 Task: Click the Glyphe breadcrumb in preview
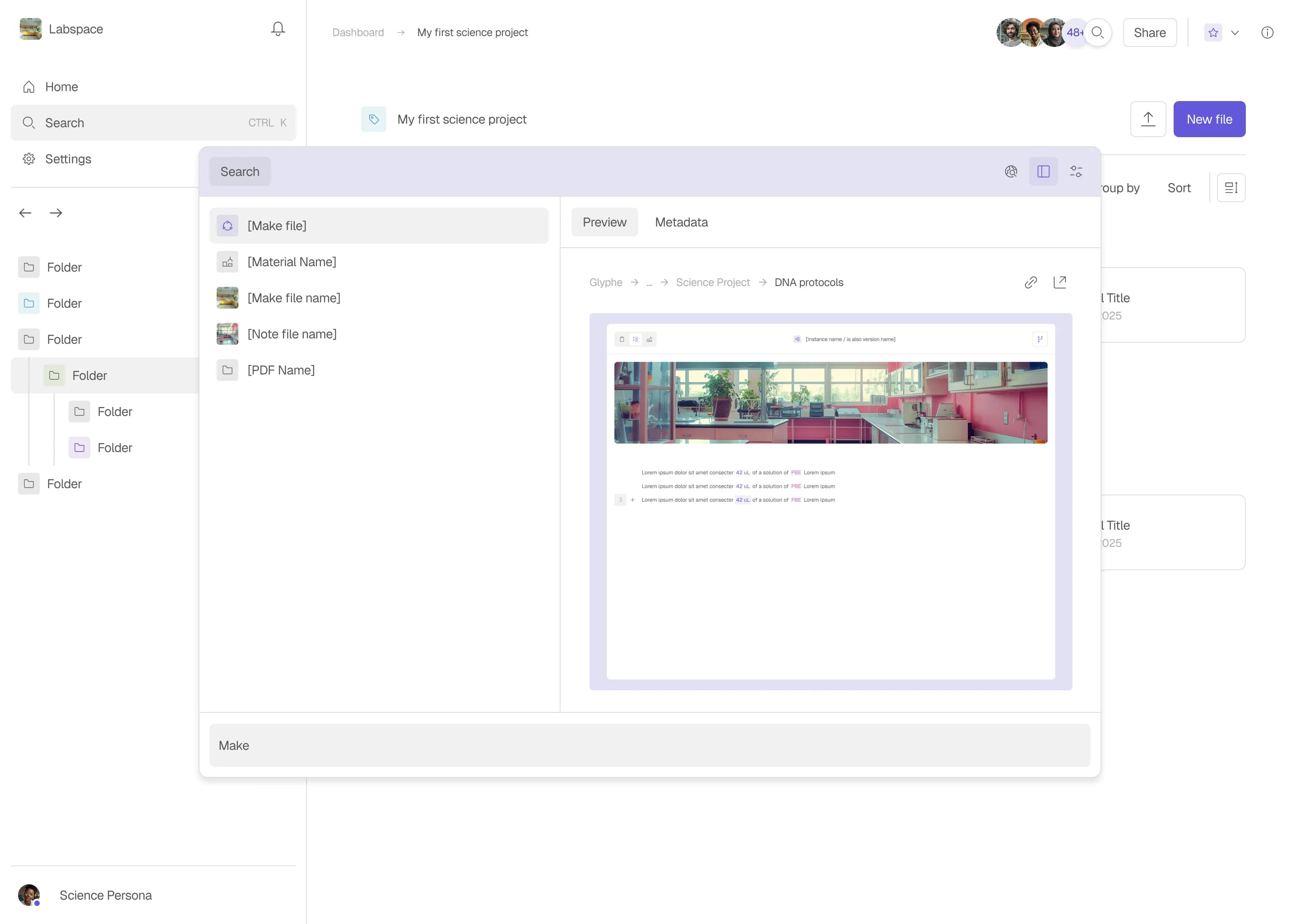point(606,282)
